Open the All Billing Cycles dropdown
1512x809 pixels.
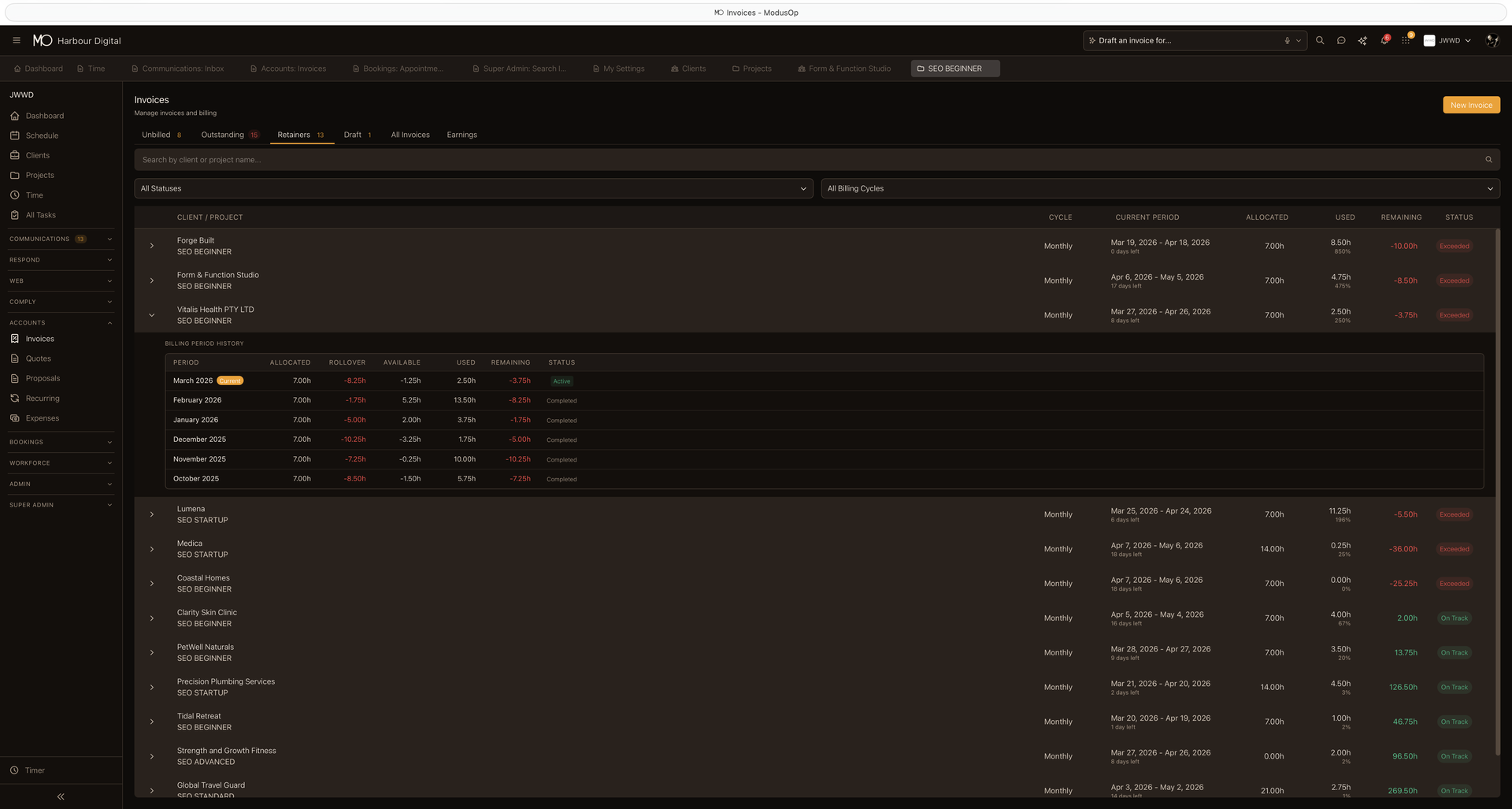pos(1158,188)
